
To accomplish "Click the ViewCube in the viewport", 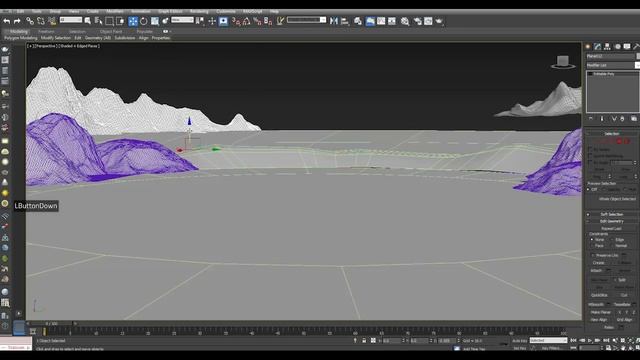I will [x=563, y=62].
